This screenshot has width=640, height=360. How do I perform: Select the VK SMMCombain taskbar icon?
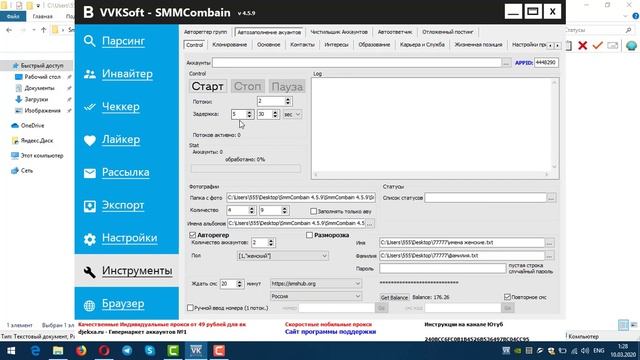coord(196,351)
